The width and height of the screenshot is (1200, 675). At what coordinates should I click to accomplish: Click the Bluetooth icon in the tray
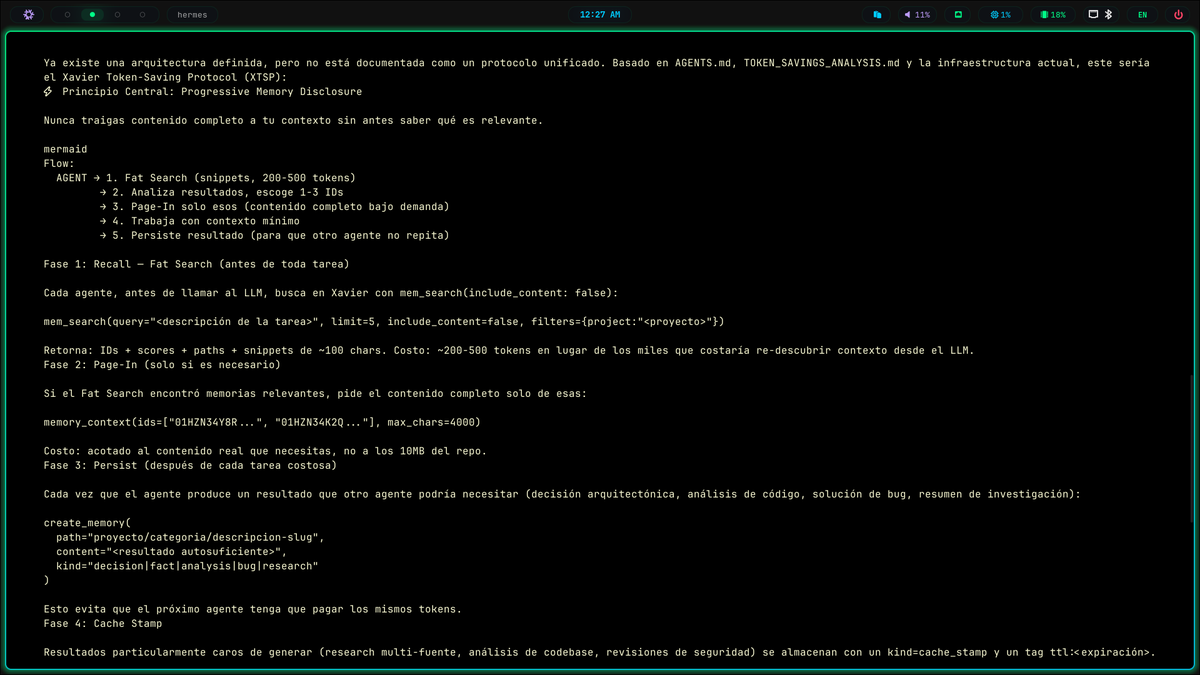click(1108, 15)
